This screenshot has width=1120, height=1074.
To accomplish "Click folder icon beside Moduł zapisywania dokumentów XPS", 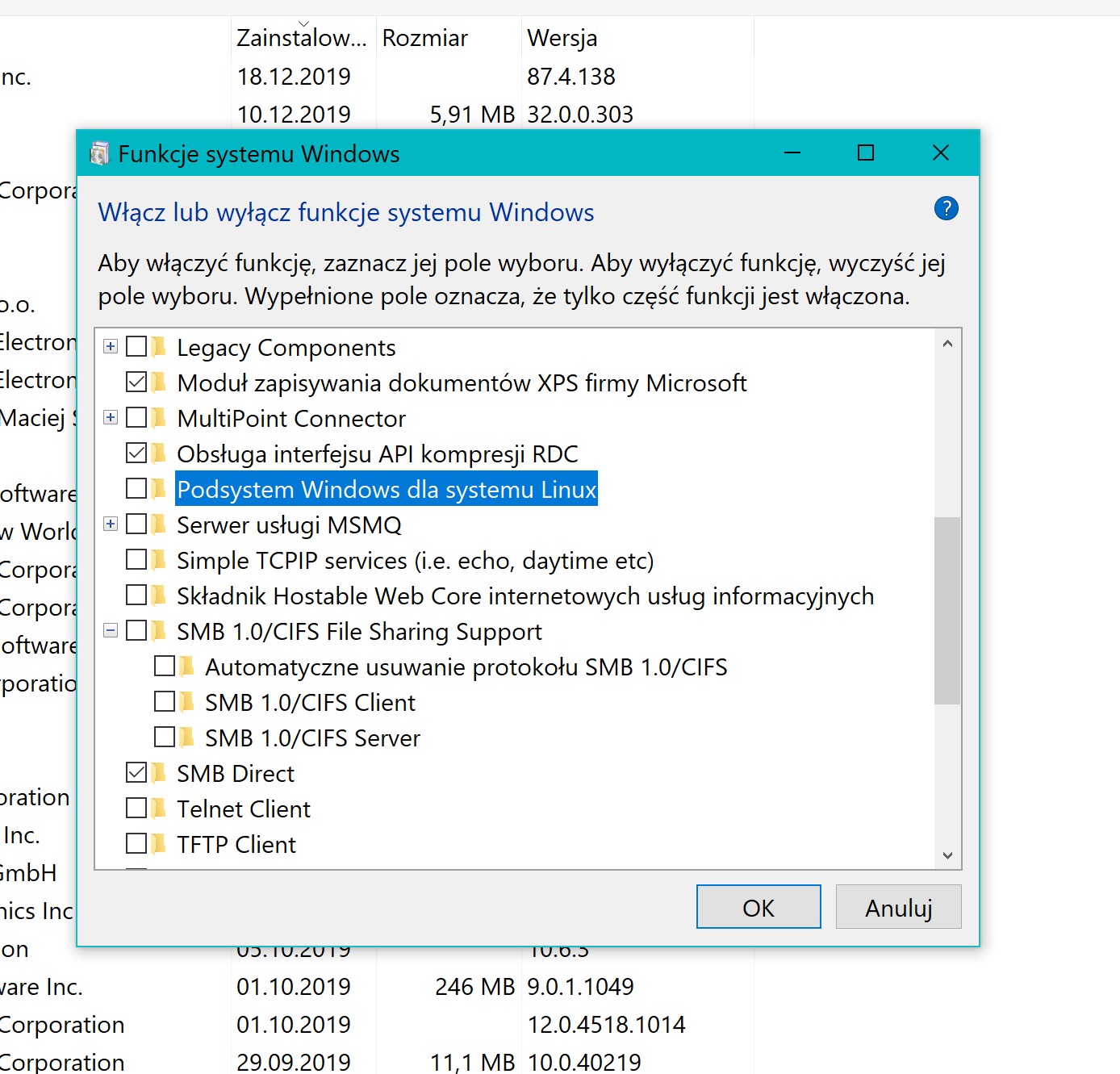I will coord(159,382).
